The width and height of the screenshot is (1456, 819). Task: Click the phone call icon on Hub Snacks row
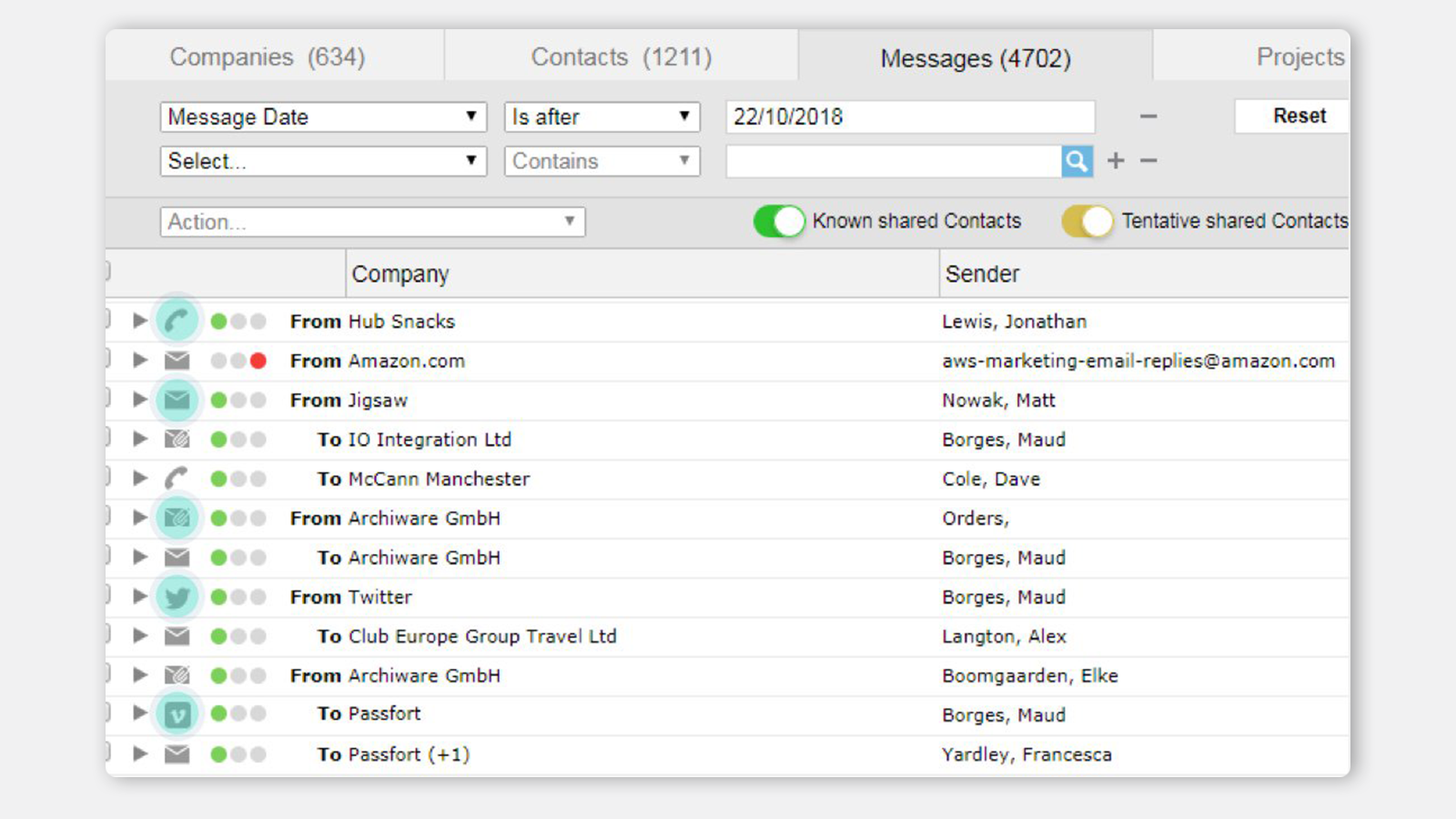(178, 320)
